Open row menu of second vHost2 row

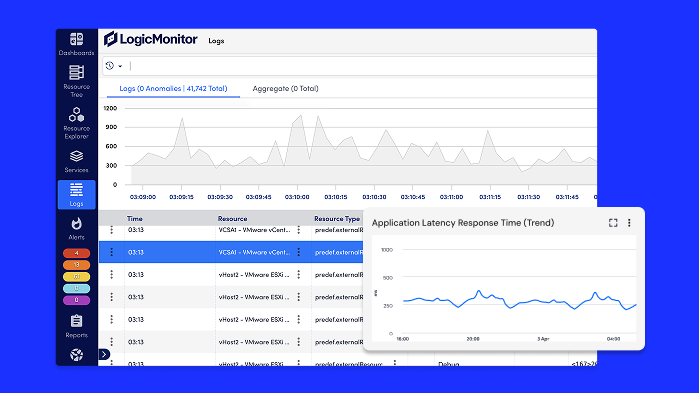click(x=111, y=297)
